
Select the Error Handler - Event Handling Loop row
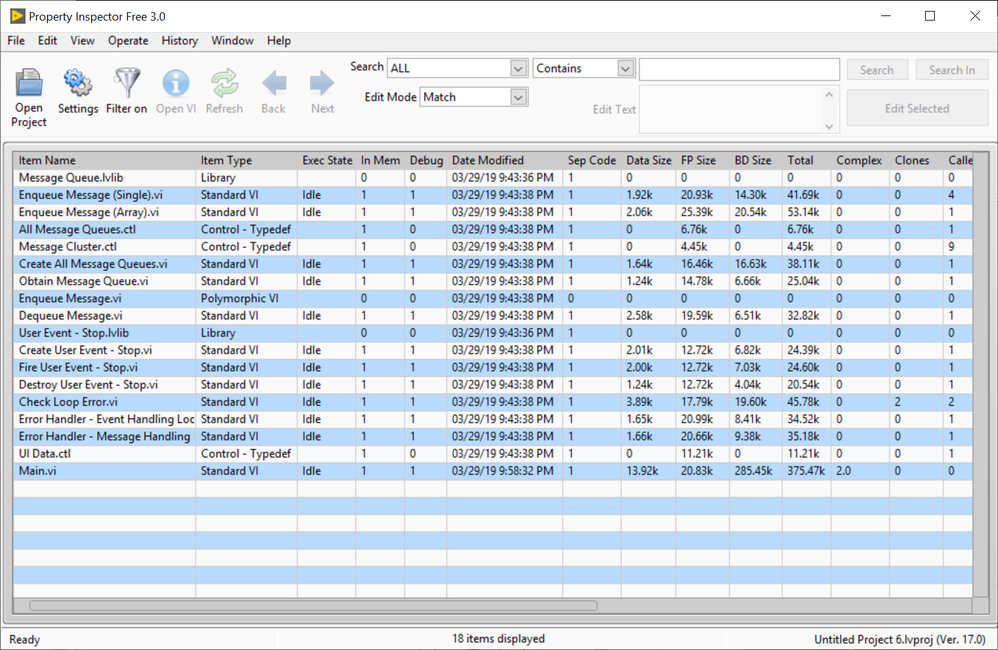tap(493, 419)
